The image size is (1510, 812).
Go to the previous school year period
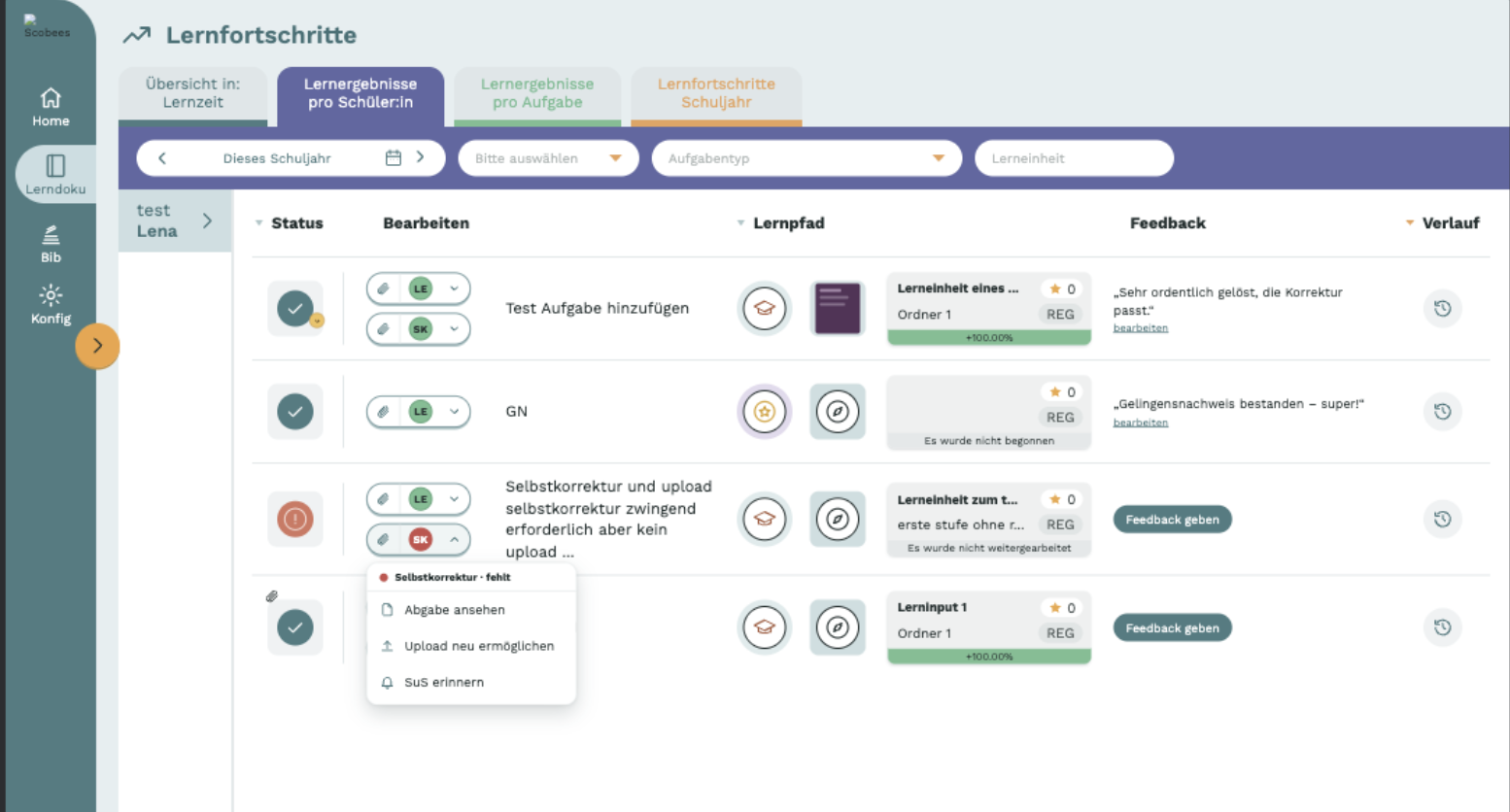[162, 157]
